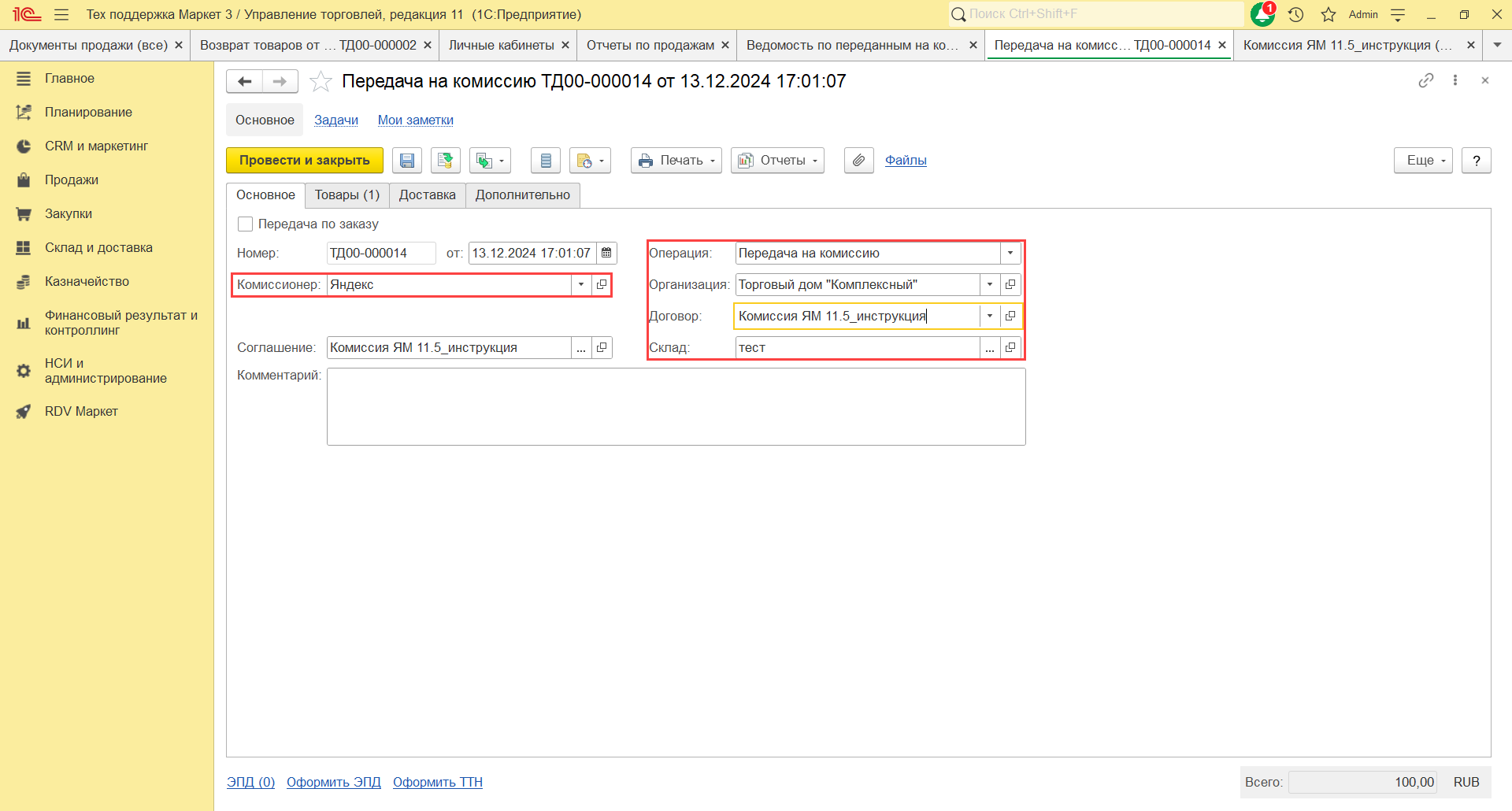The height and width of the screenshot is (811, 1512).
Task: Add document to favorites star
Action: pos(321,81)
